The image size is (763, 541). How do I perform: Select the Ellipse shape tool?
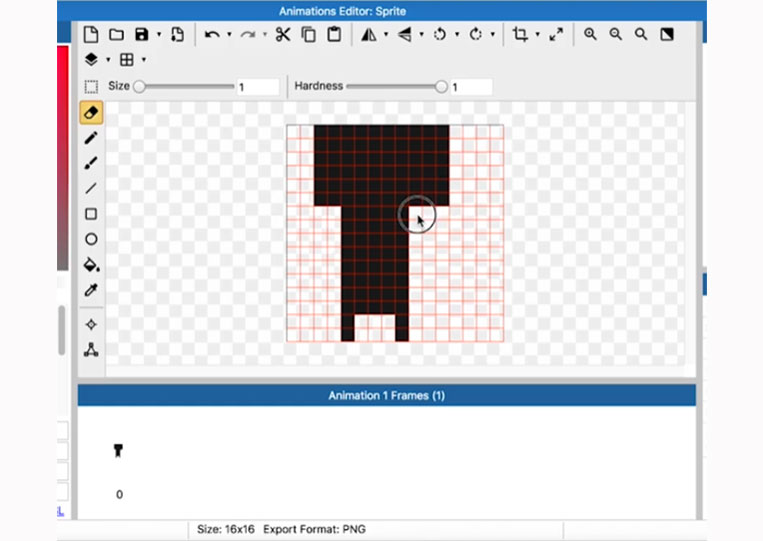point(91,239)
